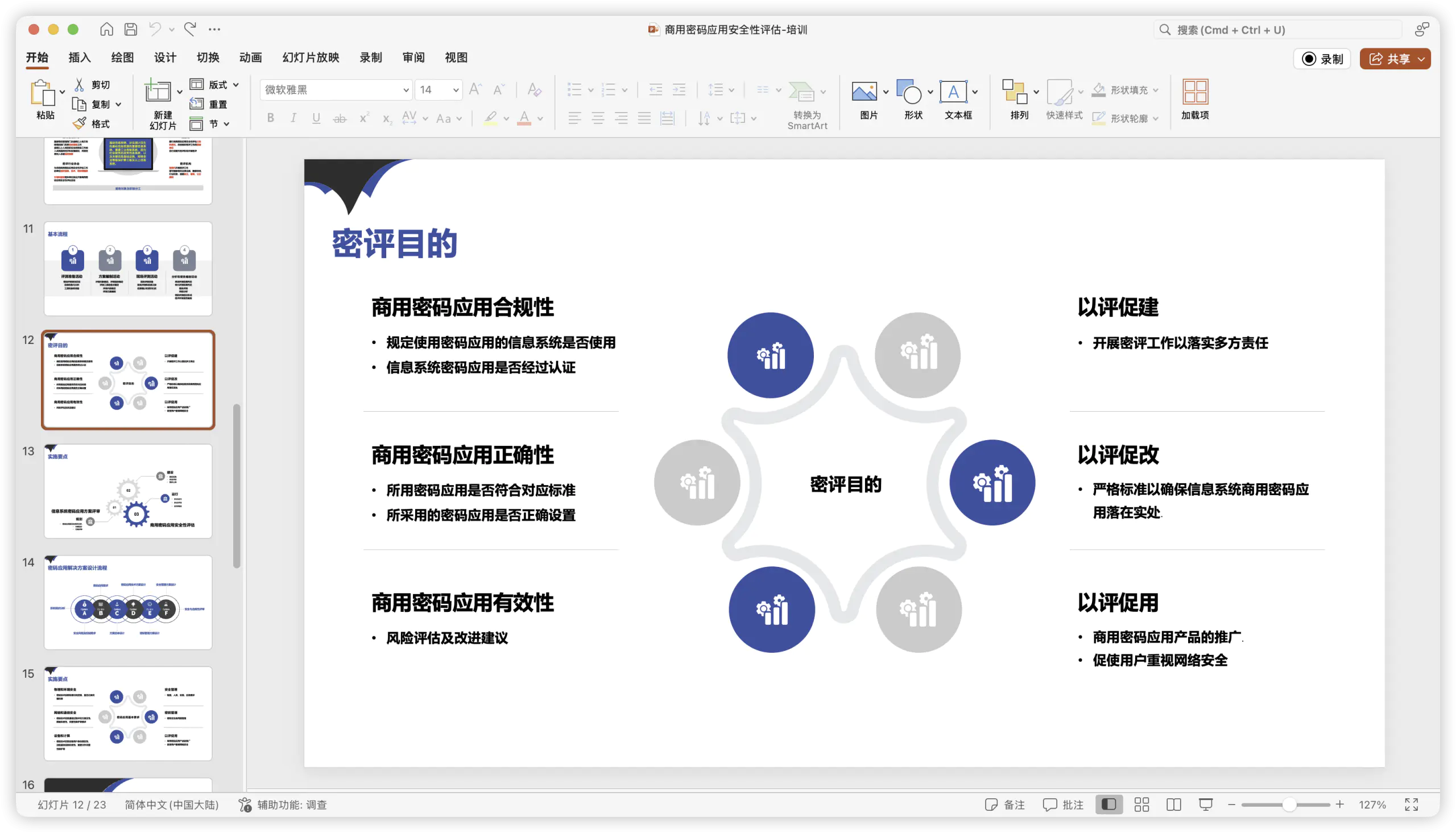Undo the last action

pyautogui.click(x=155, y=29)
